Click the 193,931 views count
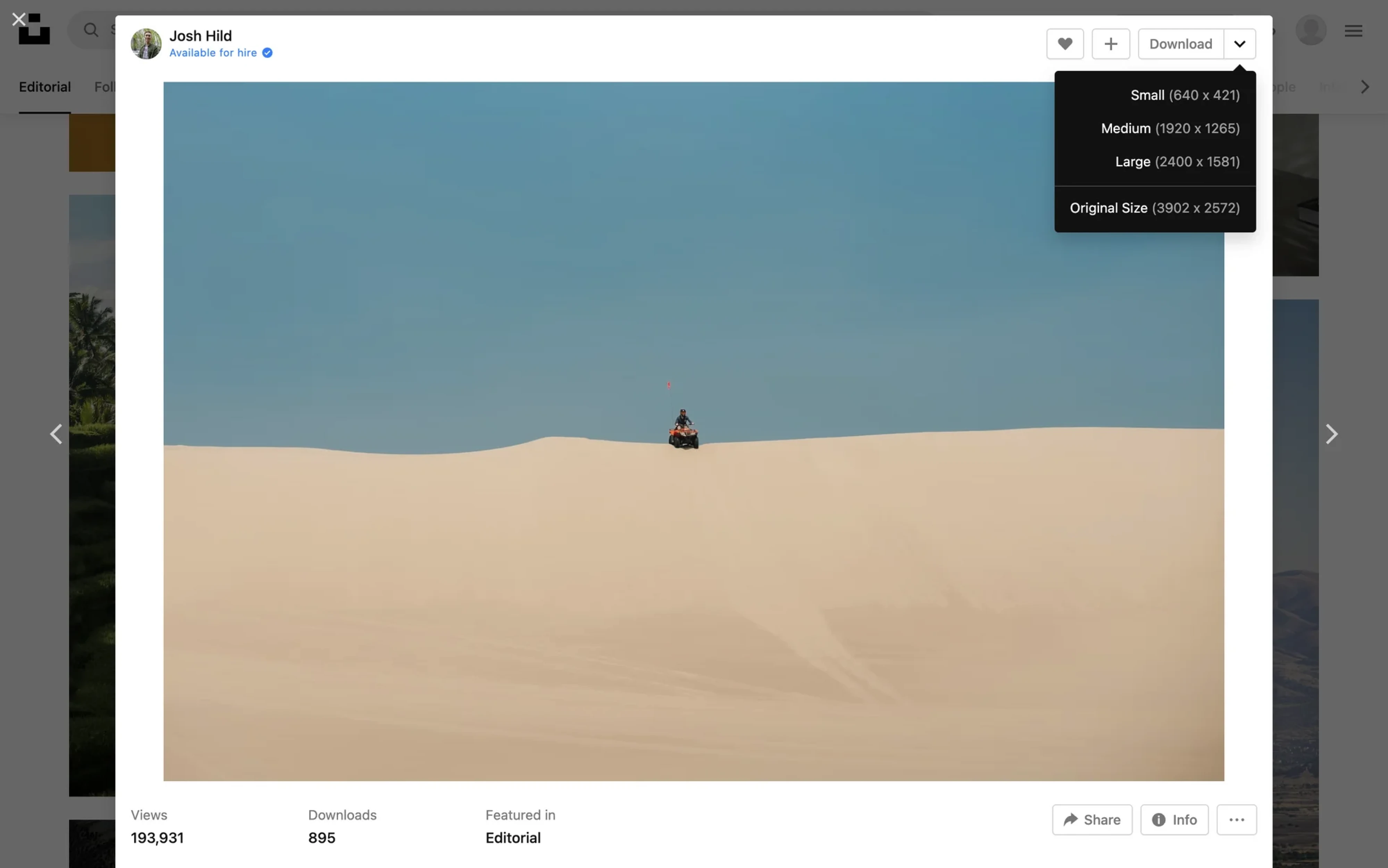The image size is (1388, 868). tap(157, 837)
